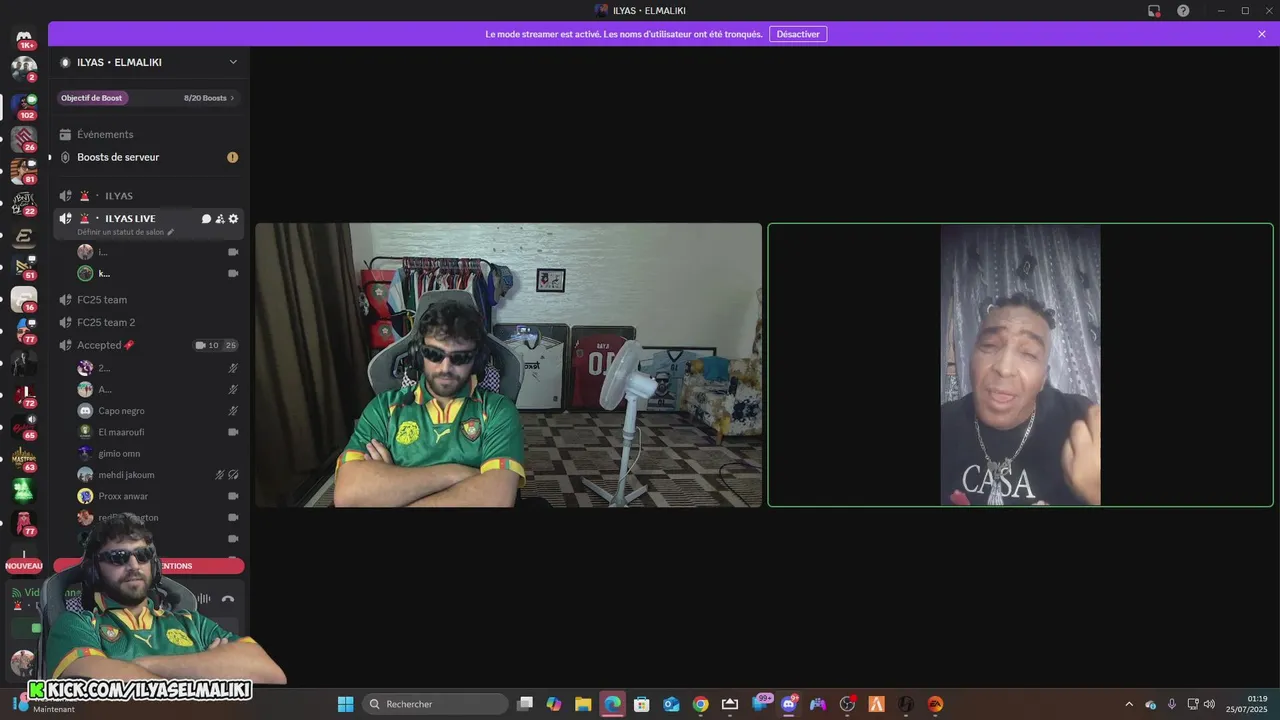Viewport: 1280px width, 720px height.
Task: Show hidden system tray icons chevron
Action: pos(1129,704)
